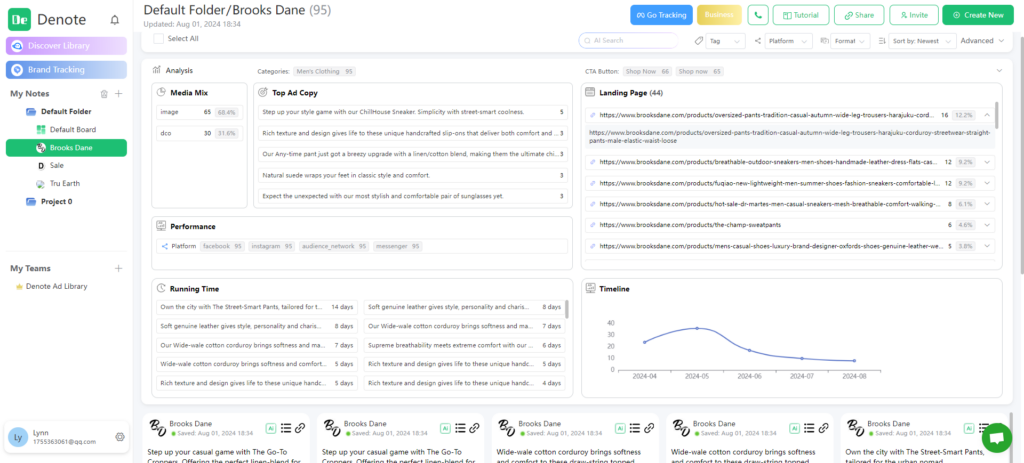Open the Platform filter dropdown
Viewport: 1024px width, 463px height.
pos(789,40)
